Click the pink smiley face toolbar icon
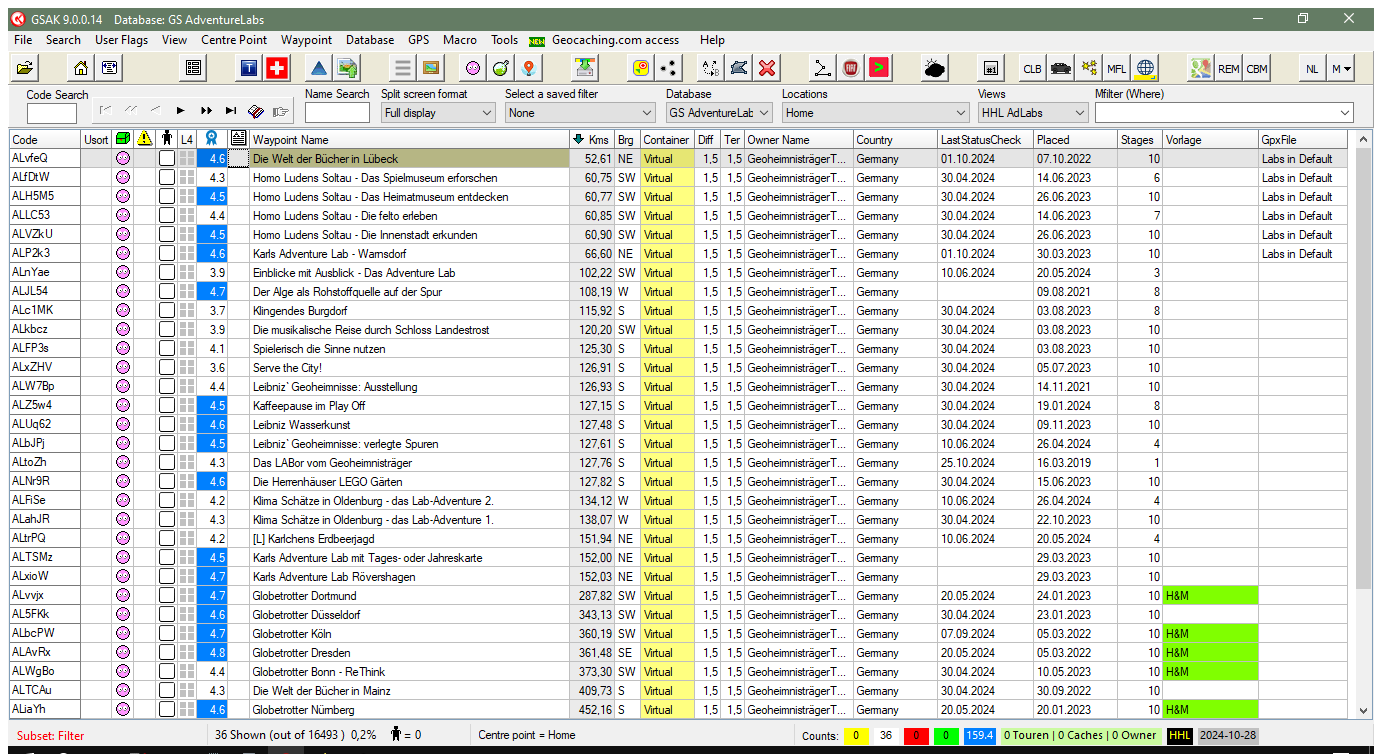The image size is (1382, 754). click(473, 68)
